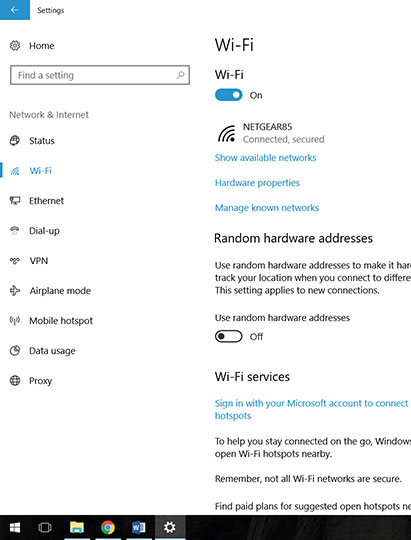Open Google Chrome from the taskbar
Viewport: 411px width, 540px height.
click(108, 527)
